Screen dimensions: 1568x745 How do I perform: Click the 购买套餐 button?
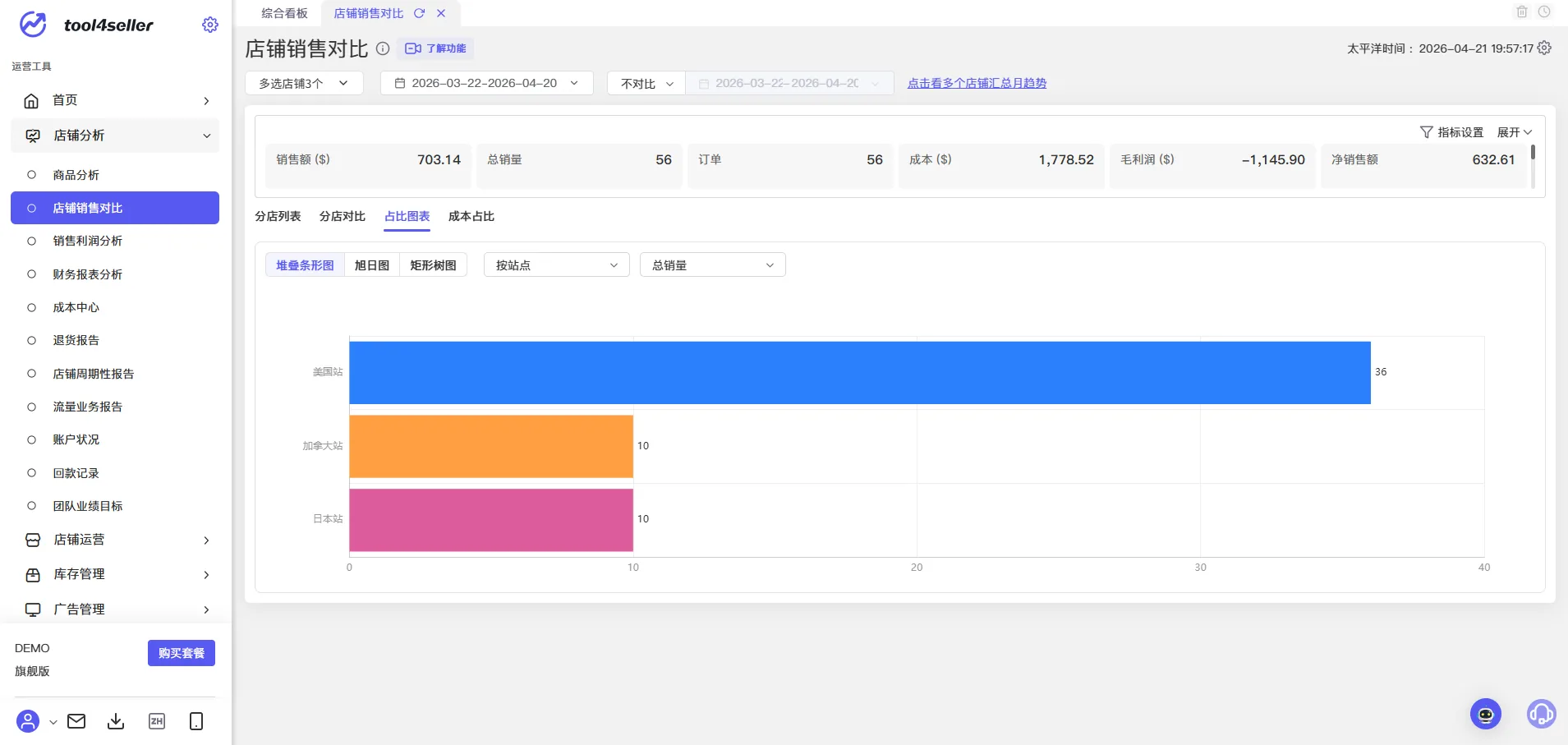[182, 653]
